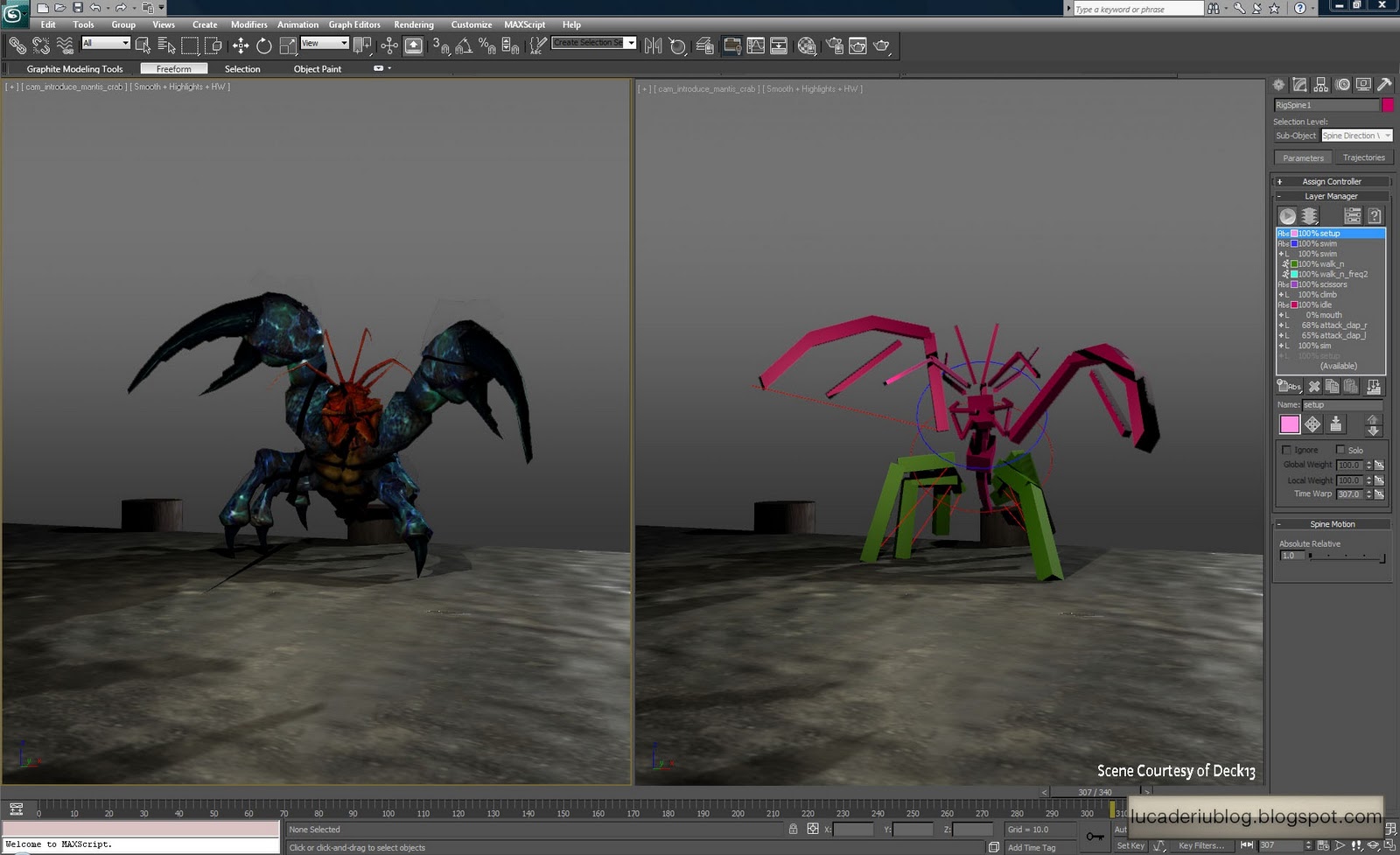Activate the Select Object arrow tool

[143, 46]
